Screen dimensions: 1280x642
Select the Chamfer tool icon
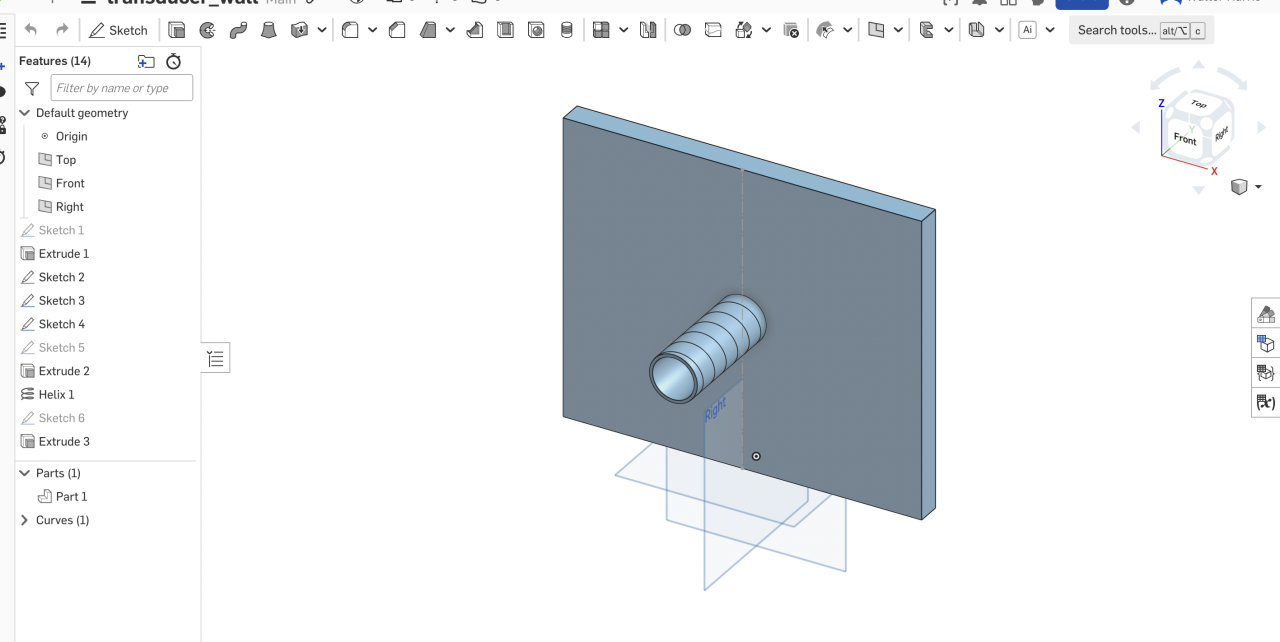pyautogui.click(x=397, y=30)
